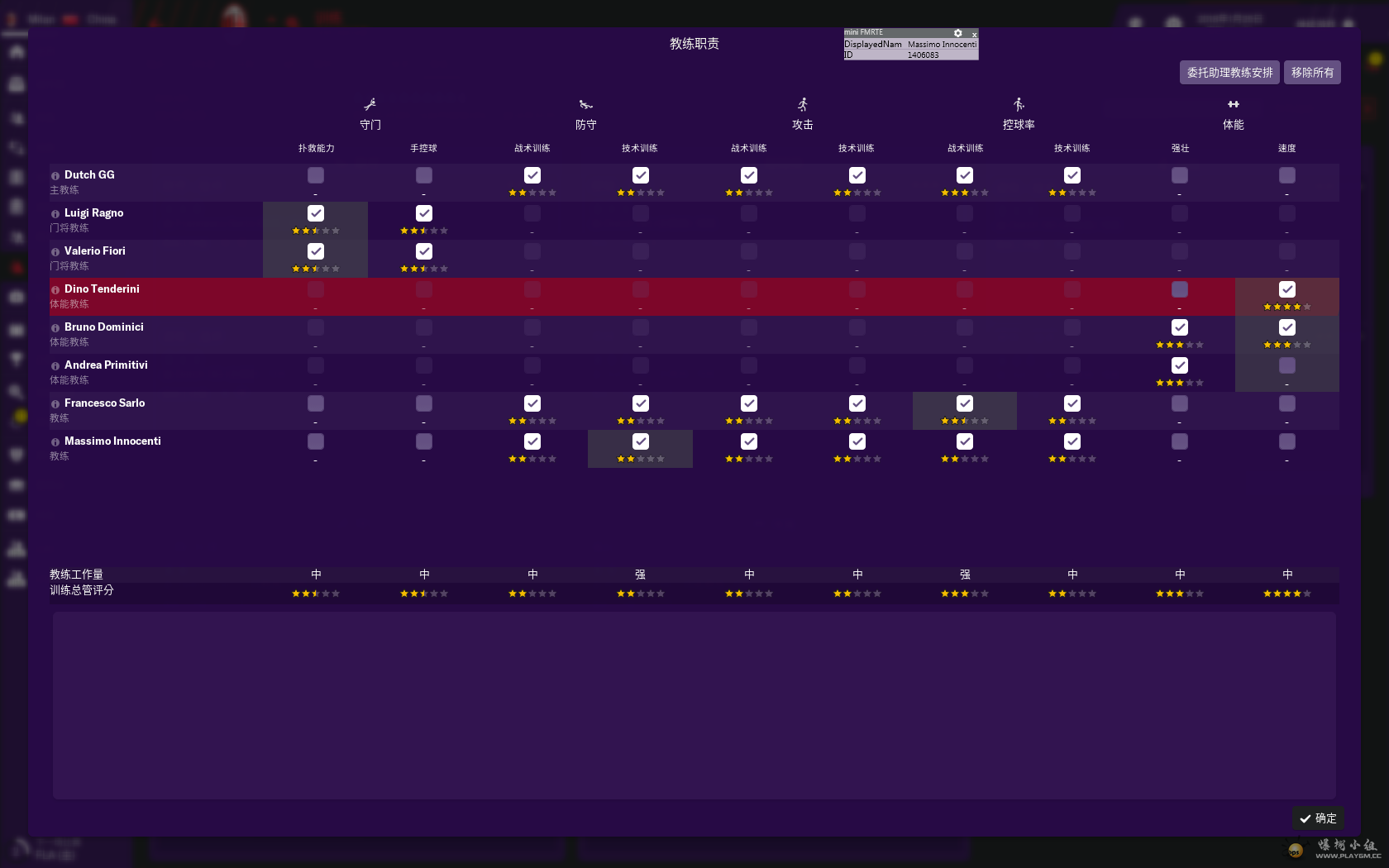Click the attacking category icon
The image size is (1389, 868).
tap(802, 104)
